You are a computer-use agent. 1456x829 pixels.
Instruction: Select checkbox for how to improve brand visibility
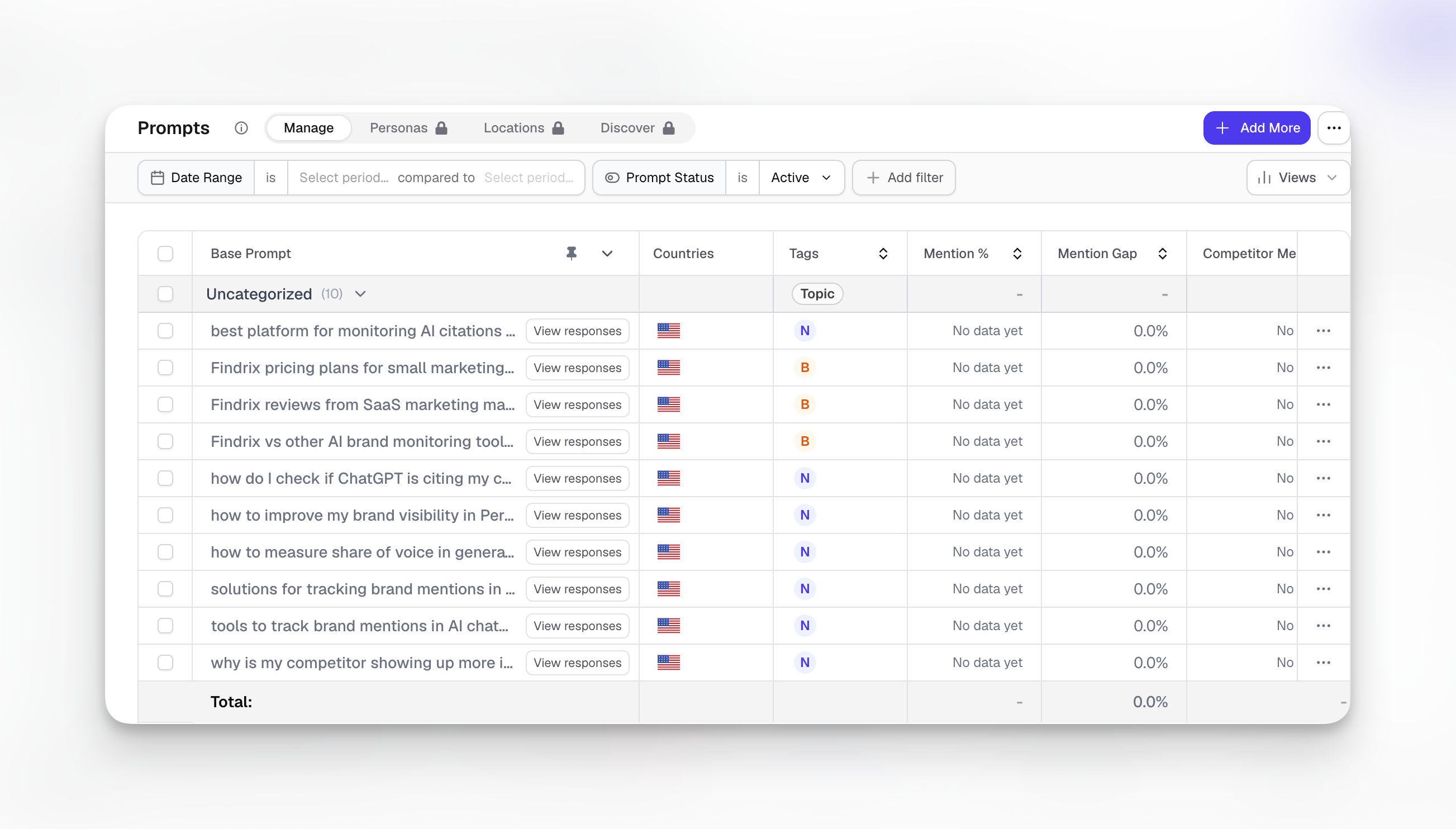click(x=165, y=515)
